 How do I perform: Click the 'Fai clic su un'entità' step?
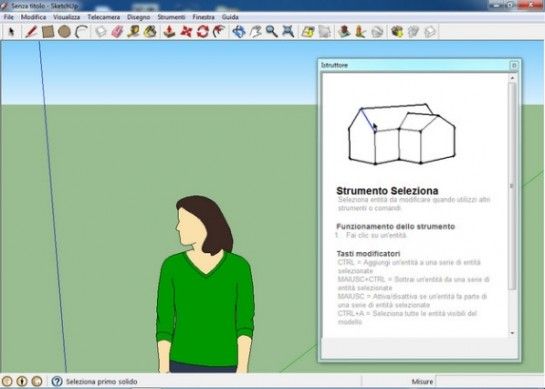pyautogui.click(x=376, y=235)
